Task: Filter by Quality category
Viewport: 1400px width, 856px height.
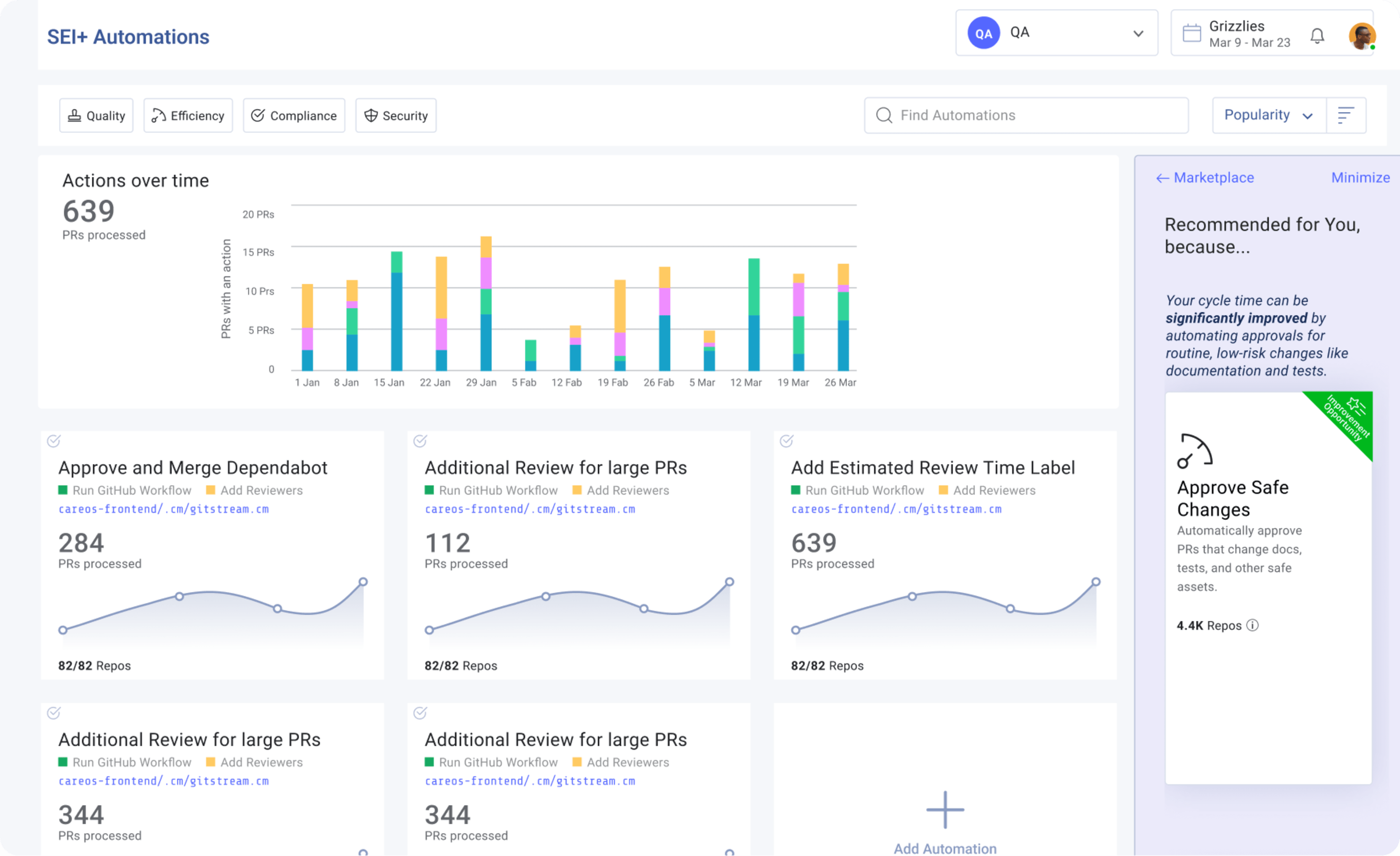Action: [x=96, y=115]
